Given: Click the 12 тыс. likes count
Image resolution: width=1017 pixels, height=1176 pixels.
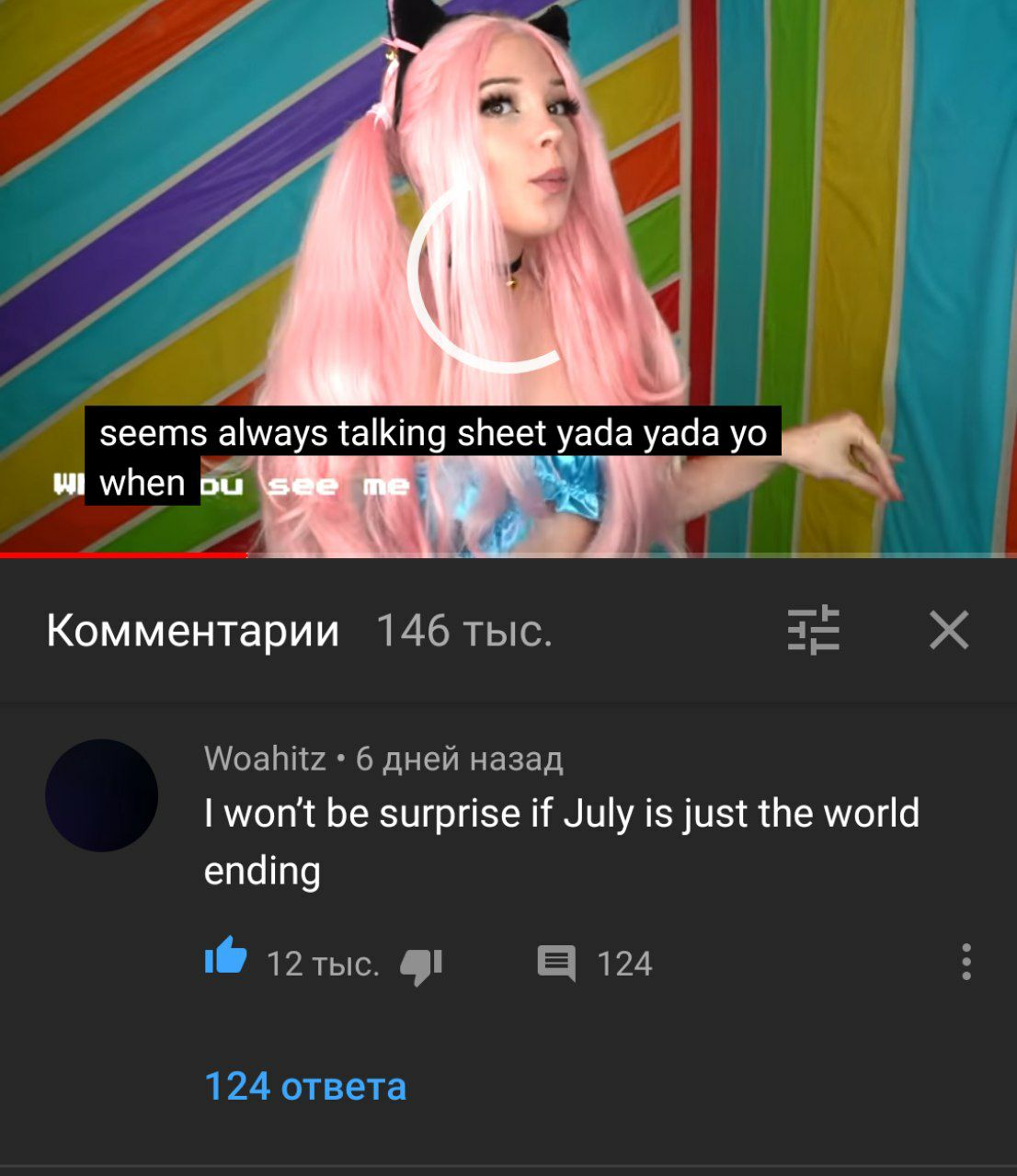Looking at the screenshot, I should pos(323,964).
